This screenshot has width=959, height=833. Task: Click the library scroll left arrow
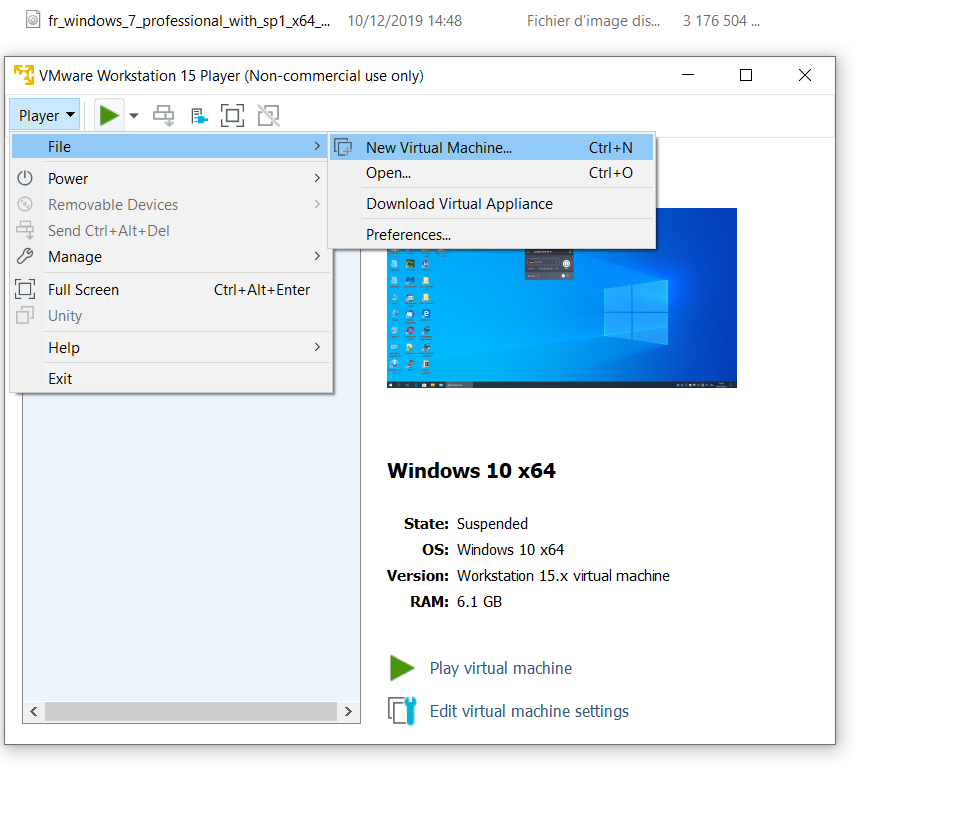coord(34,711)
